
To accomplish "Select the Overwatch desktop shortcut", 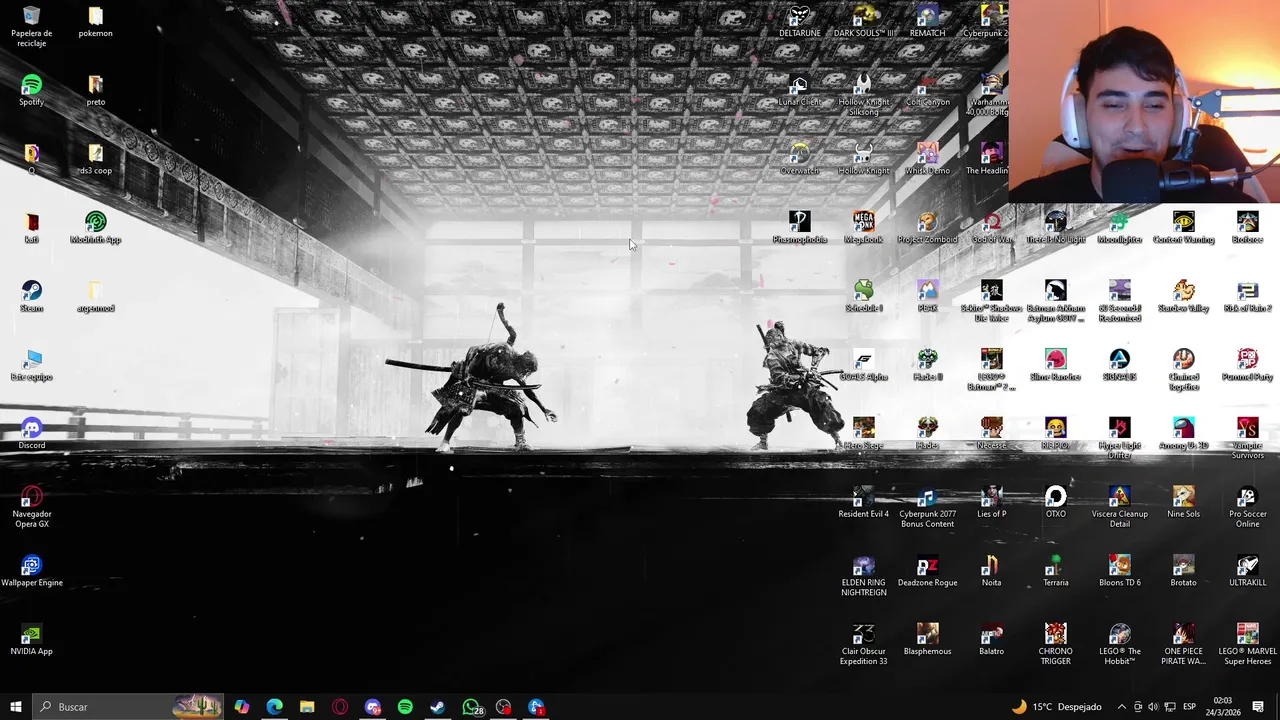I will point(799,158).
